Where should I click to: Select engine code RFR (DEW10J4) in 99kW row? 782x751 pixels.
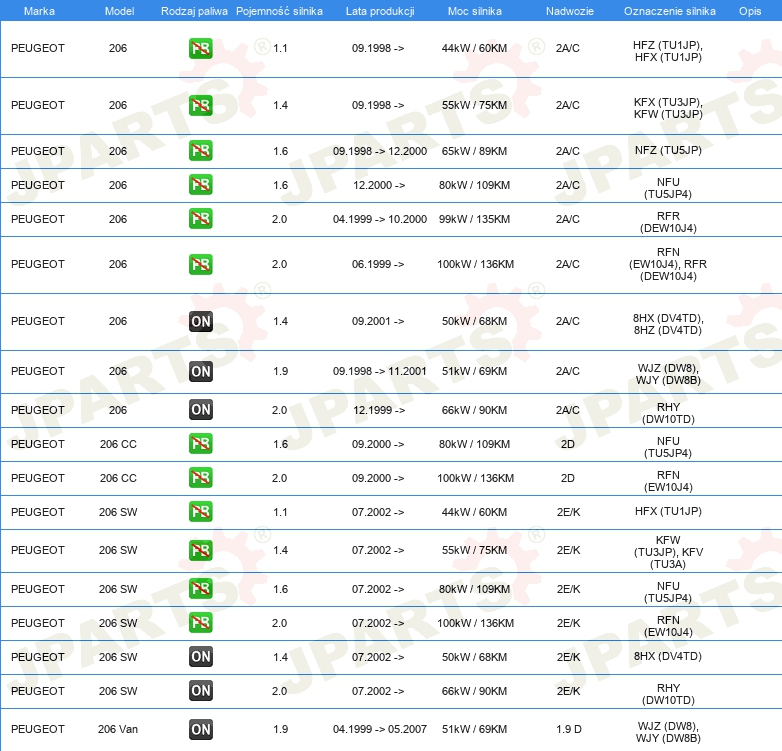(x=668, y=222)
